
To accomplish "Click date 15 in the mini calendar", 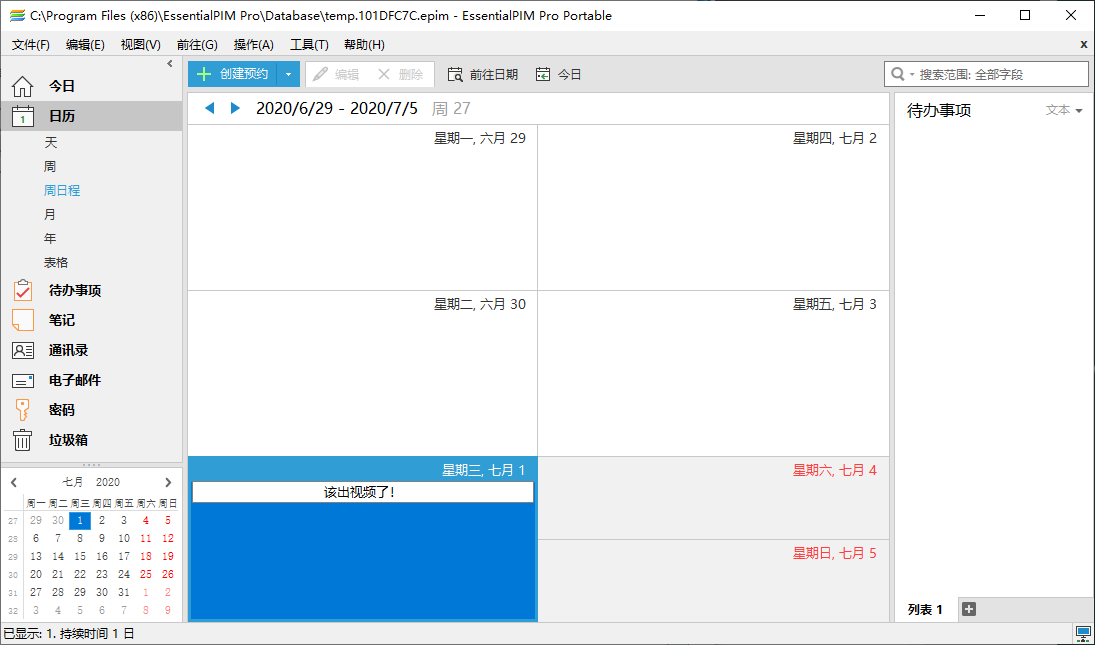I will point(79,556).
